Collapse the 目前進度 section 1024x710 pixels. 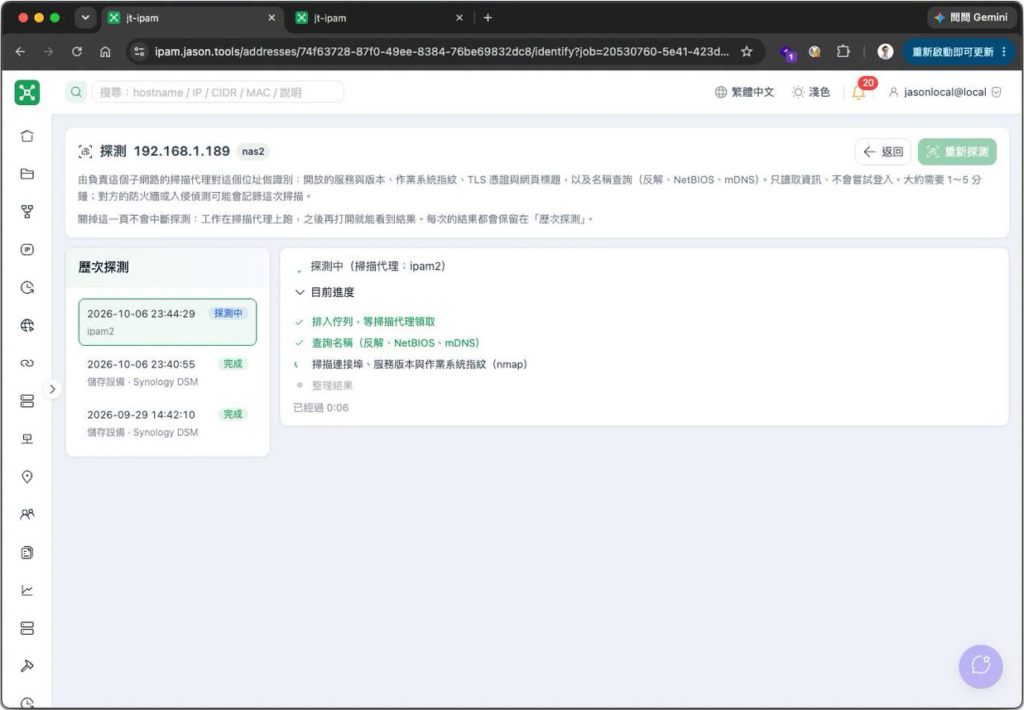pos(325,292)
